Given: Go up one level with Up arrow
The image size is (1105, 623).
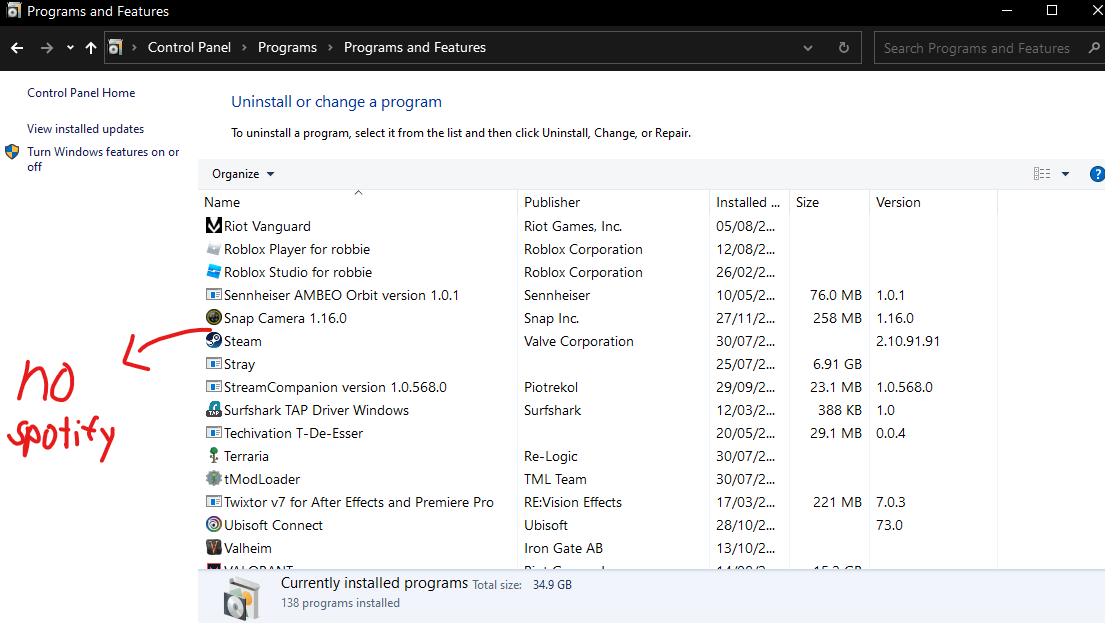Looking at the screenshot, I should [91, 48].
